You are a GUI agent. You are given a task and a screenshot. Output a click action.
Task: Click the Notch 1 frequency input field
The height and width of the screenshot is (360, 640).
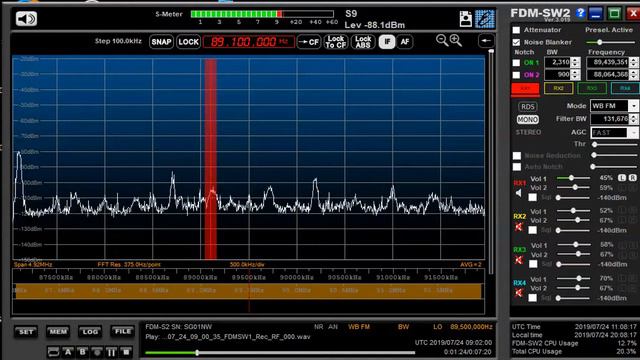click(x=608, y=62)
